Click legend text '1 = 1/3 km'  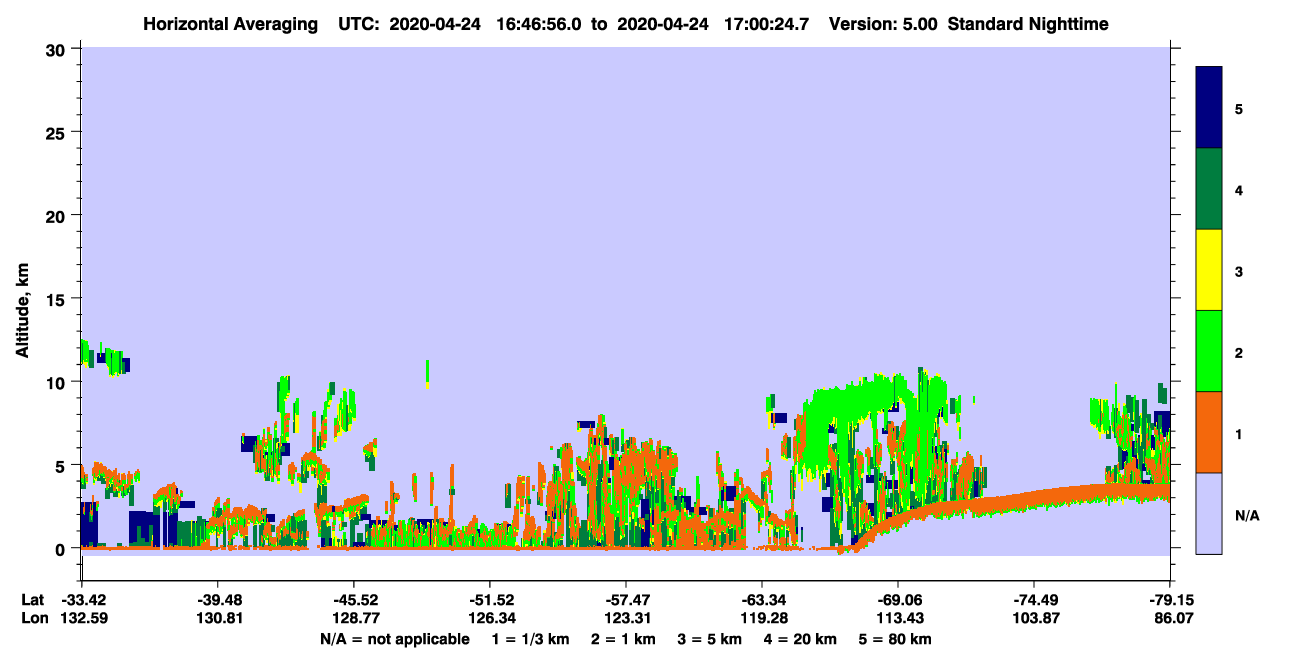point(531,639)
